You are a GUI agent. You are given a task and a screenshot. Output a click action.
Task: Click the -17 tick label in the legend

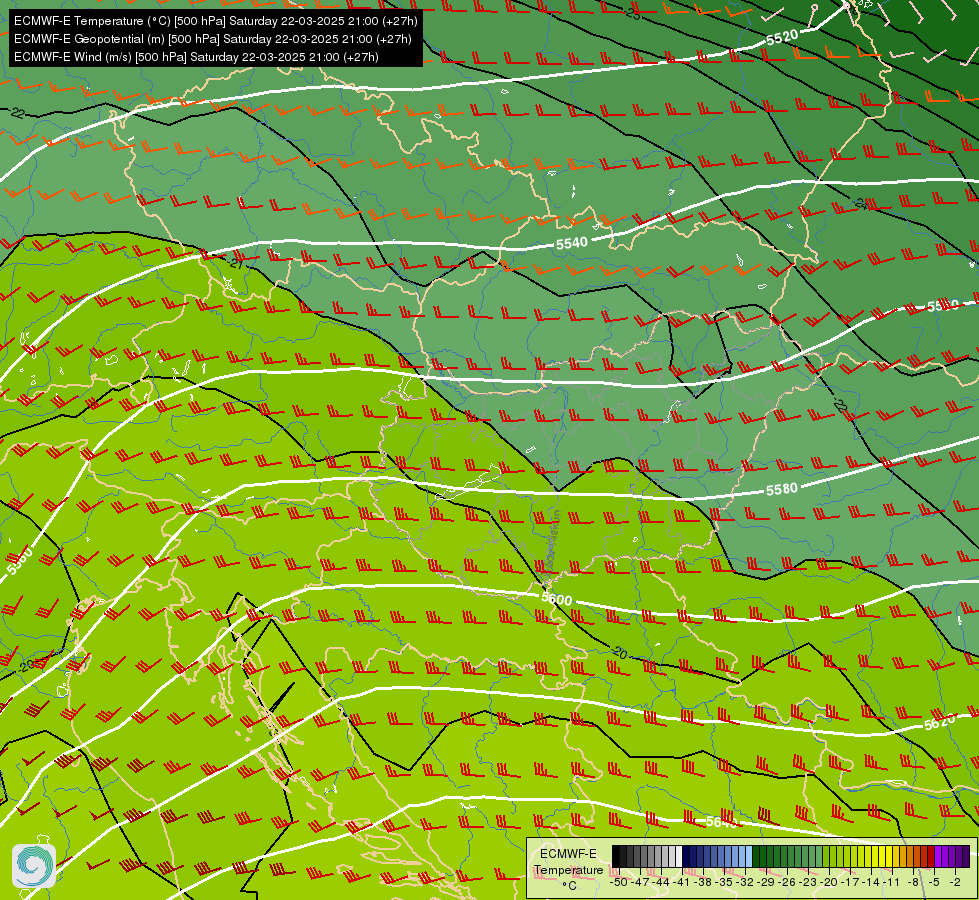850,882
